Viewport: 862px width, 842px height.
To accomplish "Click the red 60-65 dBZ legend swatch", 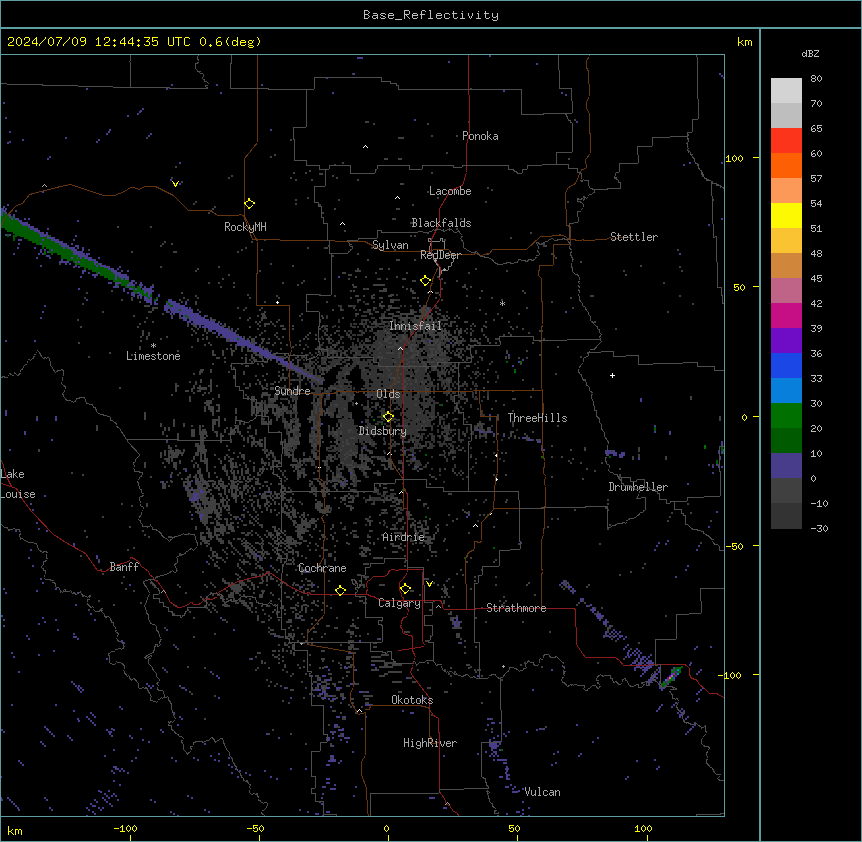I will (x=786, y=141).
